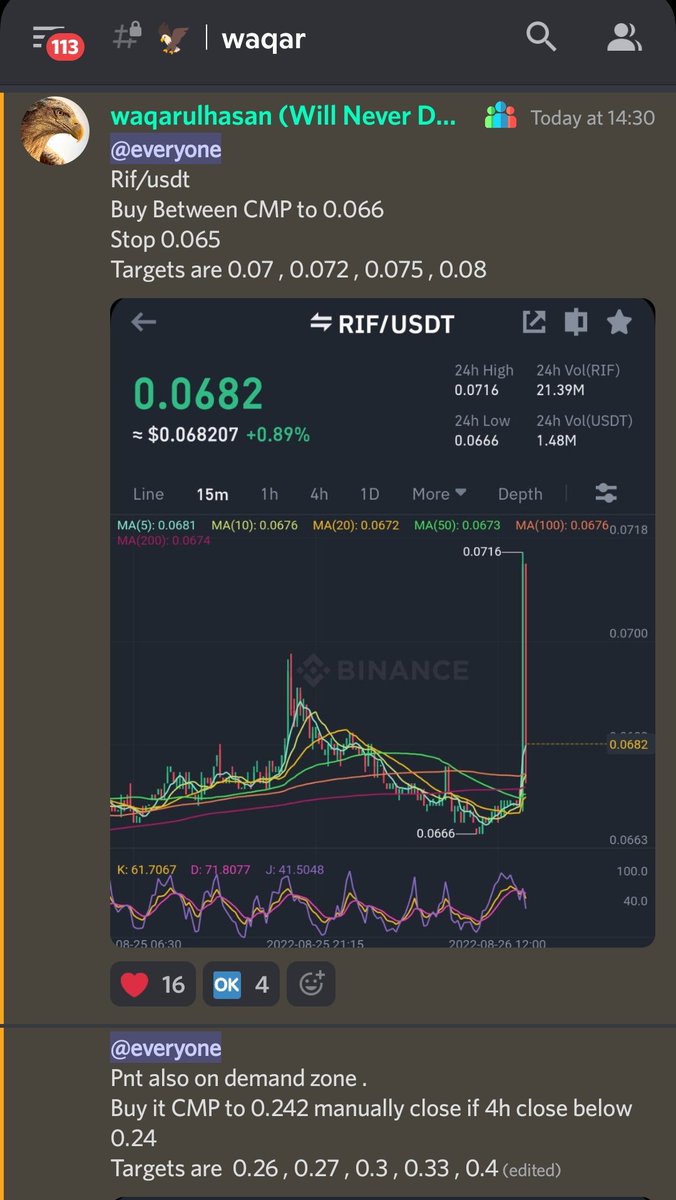Tap the RIF/USDT pair title

(382, 323)
